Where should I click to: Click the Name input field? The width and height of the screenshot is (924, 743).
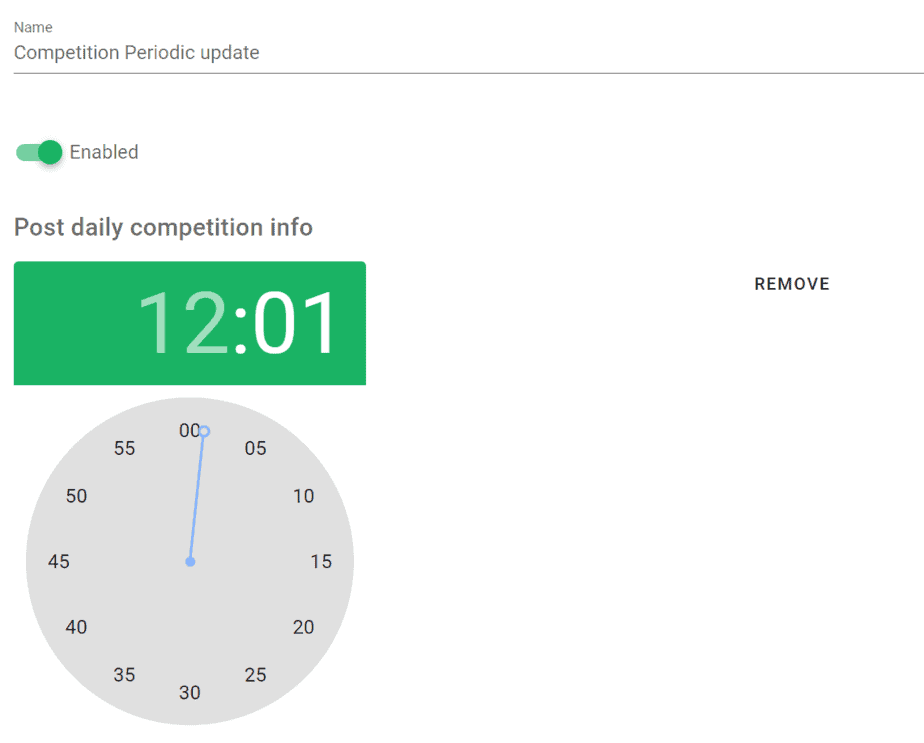[468, 53]
